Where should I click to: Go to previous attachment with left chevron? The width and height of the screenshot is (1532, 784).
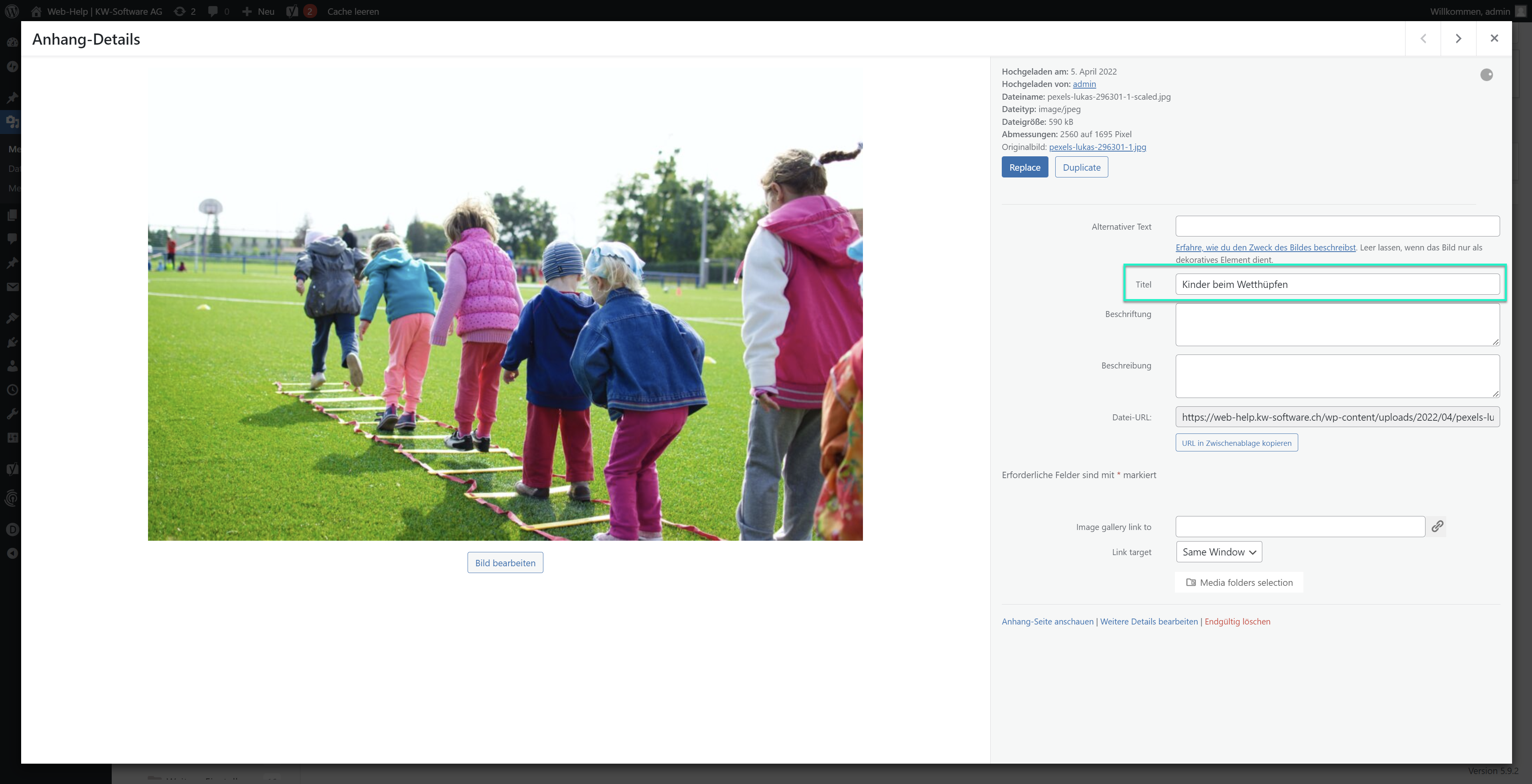point(1423,39)
